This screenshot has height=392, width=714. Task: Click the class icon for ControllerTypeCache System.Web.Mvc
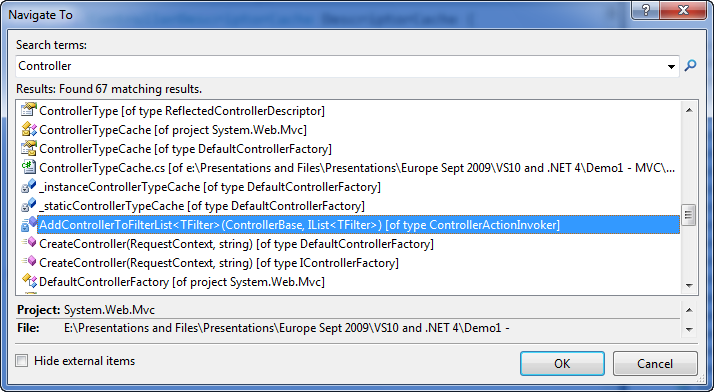pyautogui.click(x=29, y=129)
